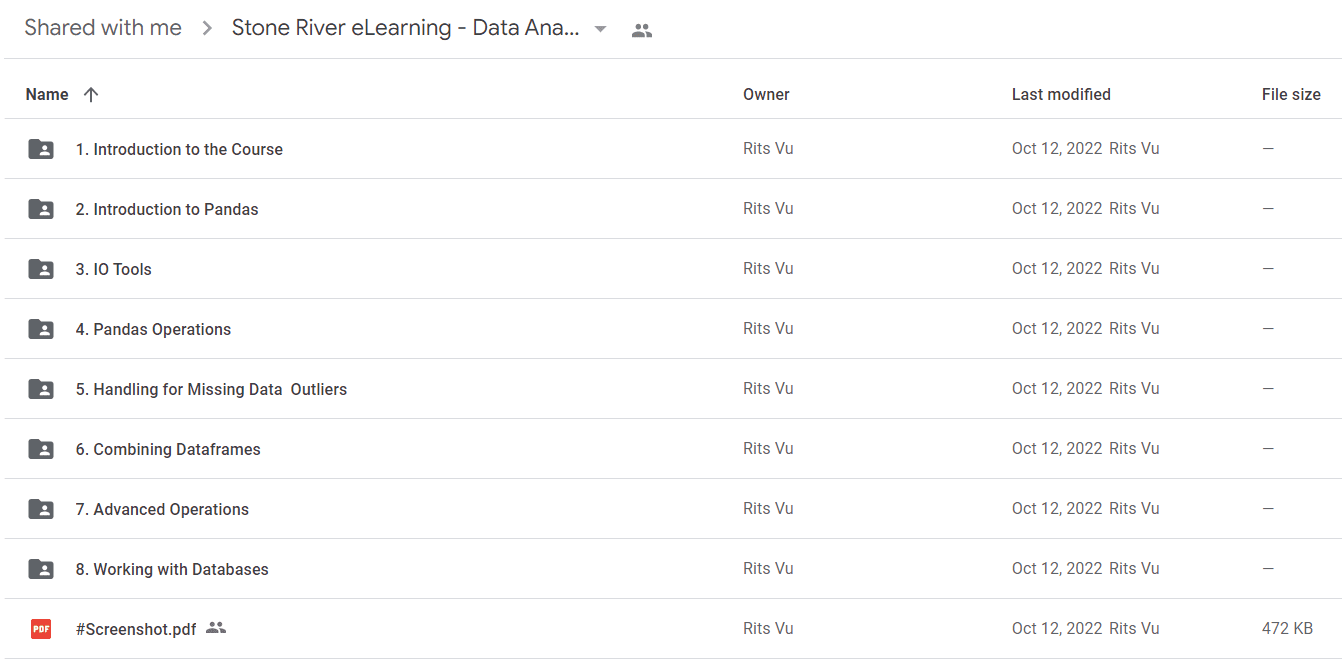
Task: Open the Stone River eLearning folder dropdown arrow
Action: click(600, 29)
